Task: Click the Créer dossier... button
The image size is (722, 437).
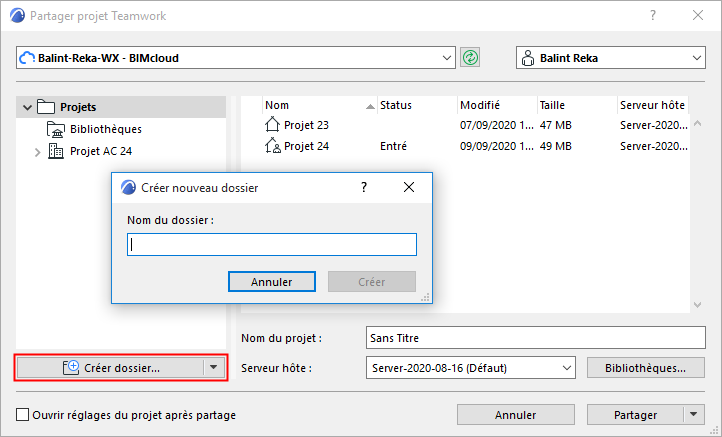Action: coord(111,367)
